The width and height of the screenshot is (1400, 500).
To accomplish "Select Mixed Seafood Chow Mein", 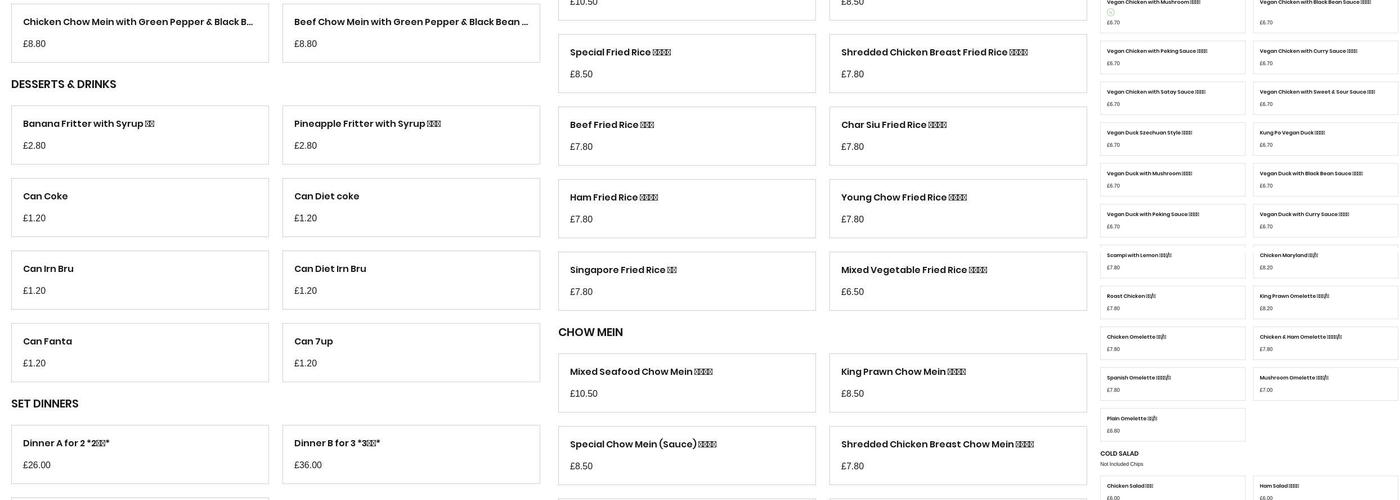I will pos(687,383).
